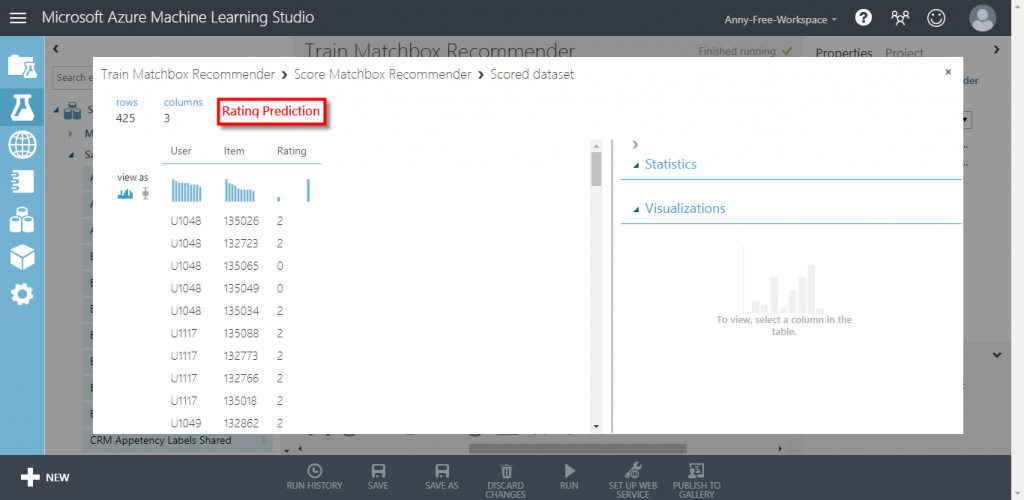Click the table scrollbar down arrow

point(596,426)
